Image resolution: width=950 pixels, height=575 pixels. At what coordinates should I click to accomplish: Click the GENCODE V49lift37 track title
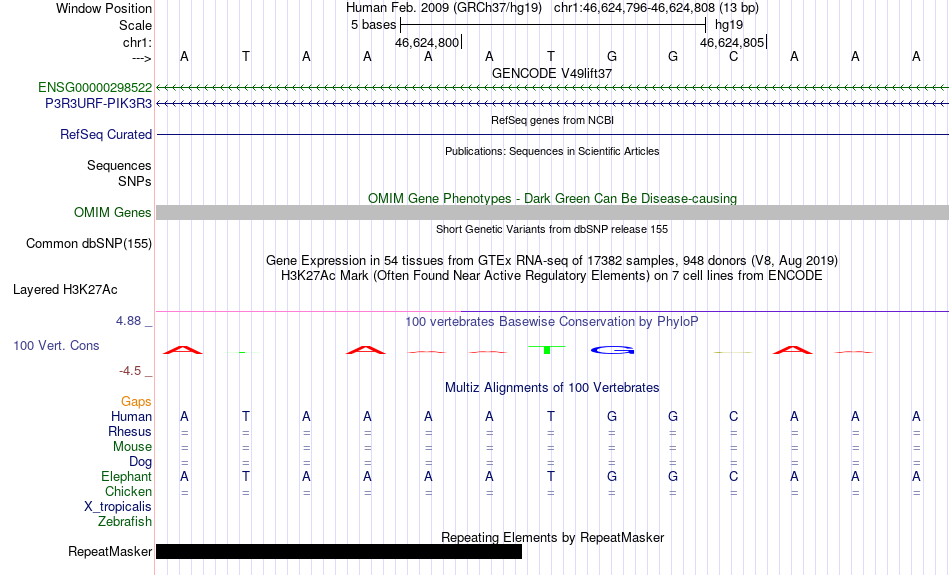pos(552,73)
